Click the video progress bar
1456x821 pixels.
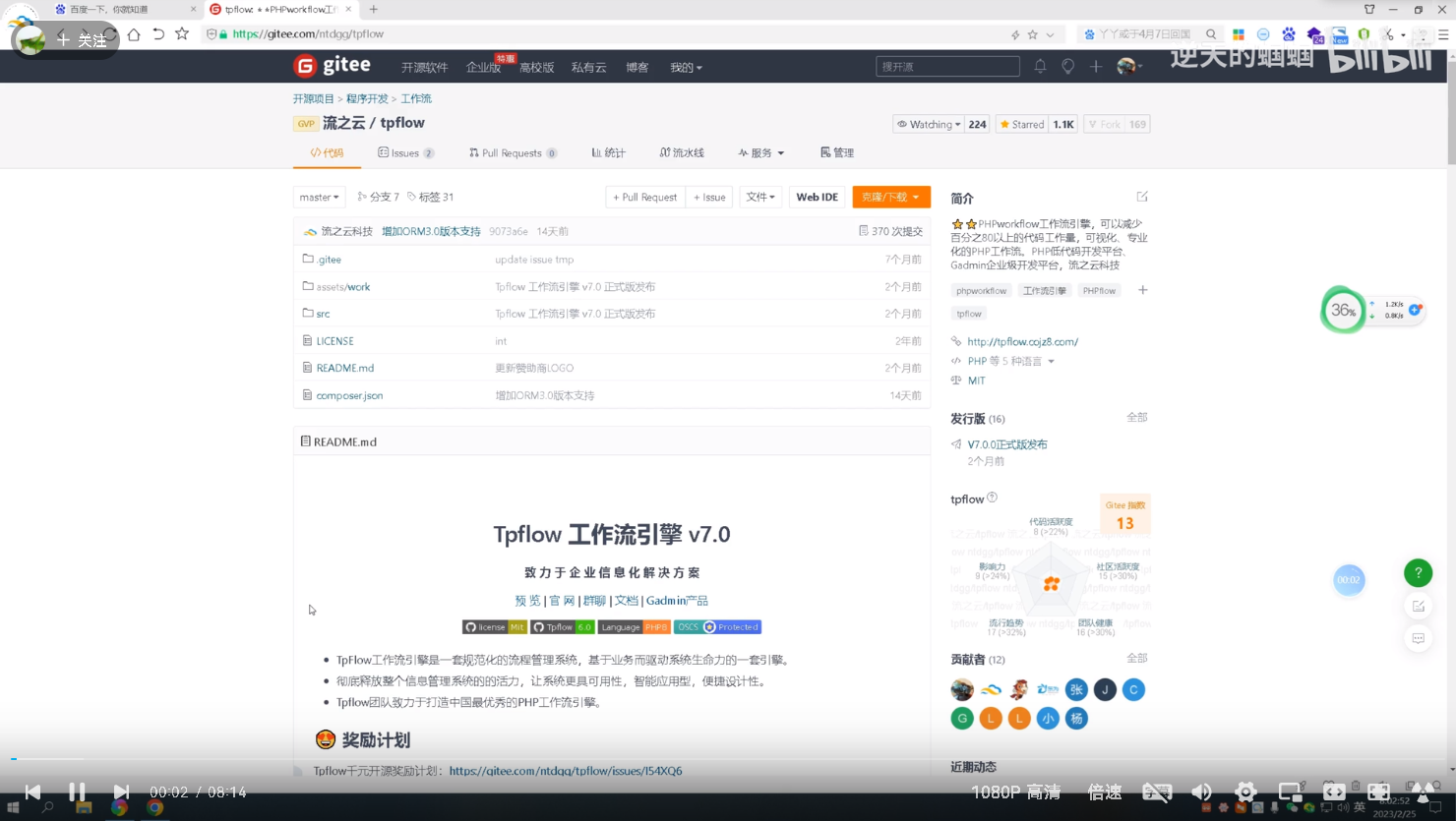point(728,759)
